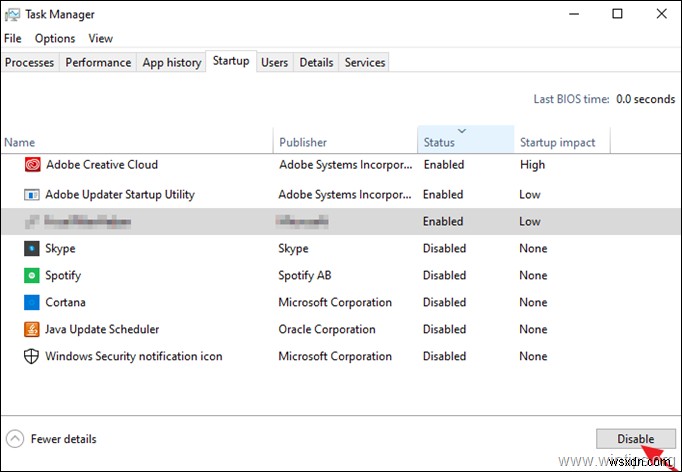Select the highlighted blurred startup row
Image resolution: width=682 pixels, height=472 pixels.
[341, 221]
